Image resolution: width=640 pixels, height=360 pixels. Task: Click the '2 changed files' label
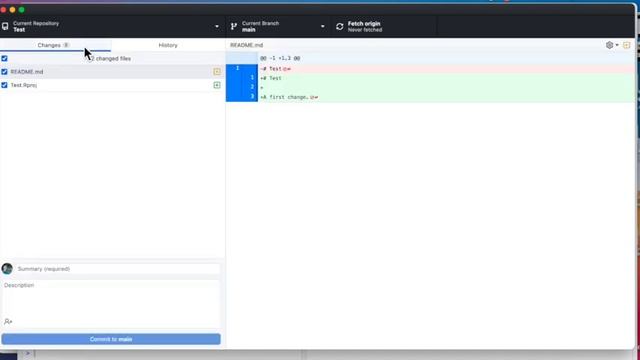click(111, 59)
